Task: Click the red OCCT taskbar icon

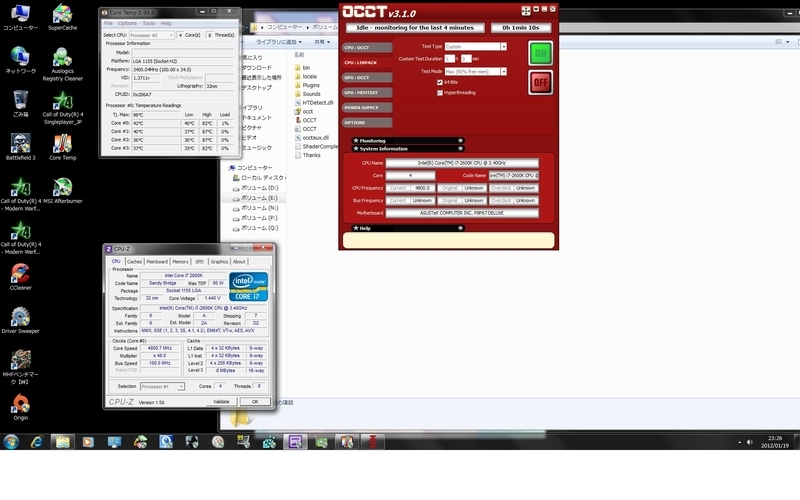Action: [372, 442]
